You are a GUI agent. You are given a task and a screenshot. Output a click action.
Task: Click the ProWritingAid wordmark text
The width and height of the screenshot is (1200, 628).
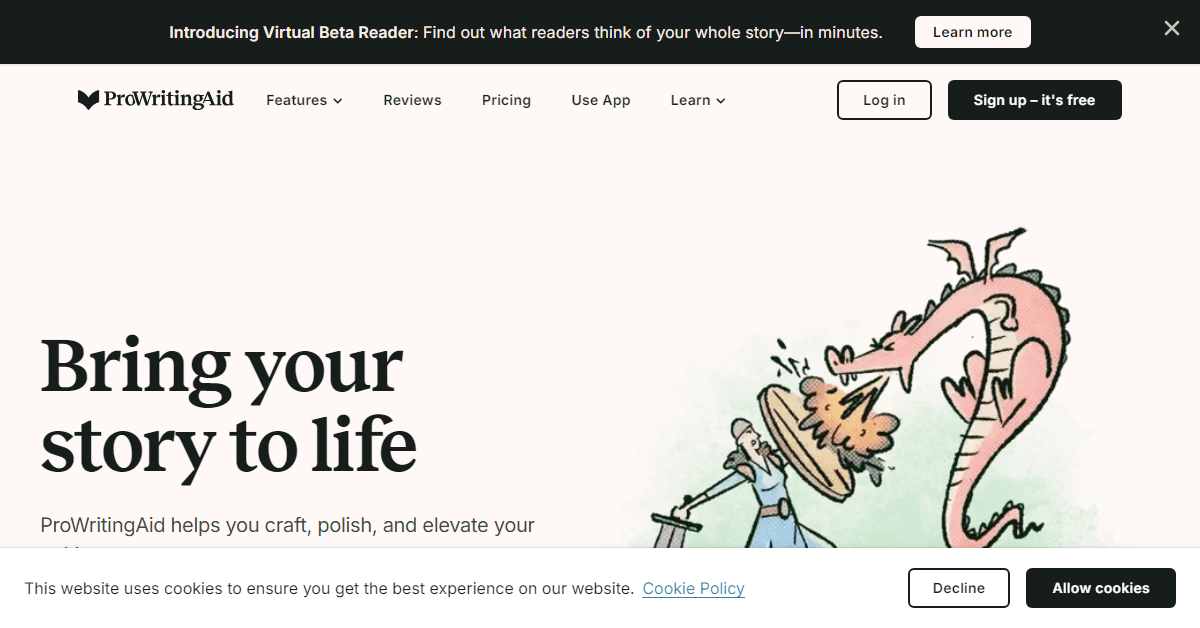coord(168,99)
